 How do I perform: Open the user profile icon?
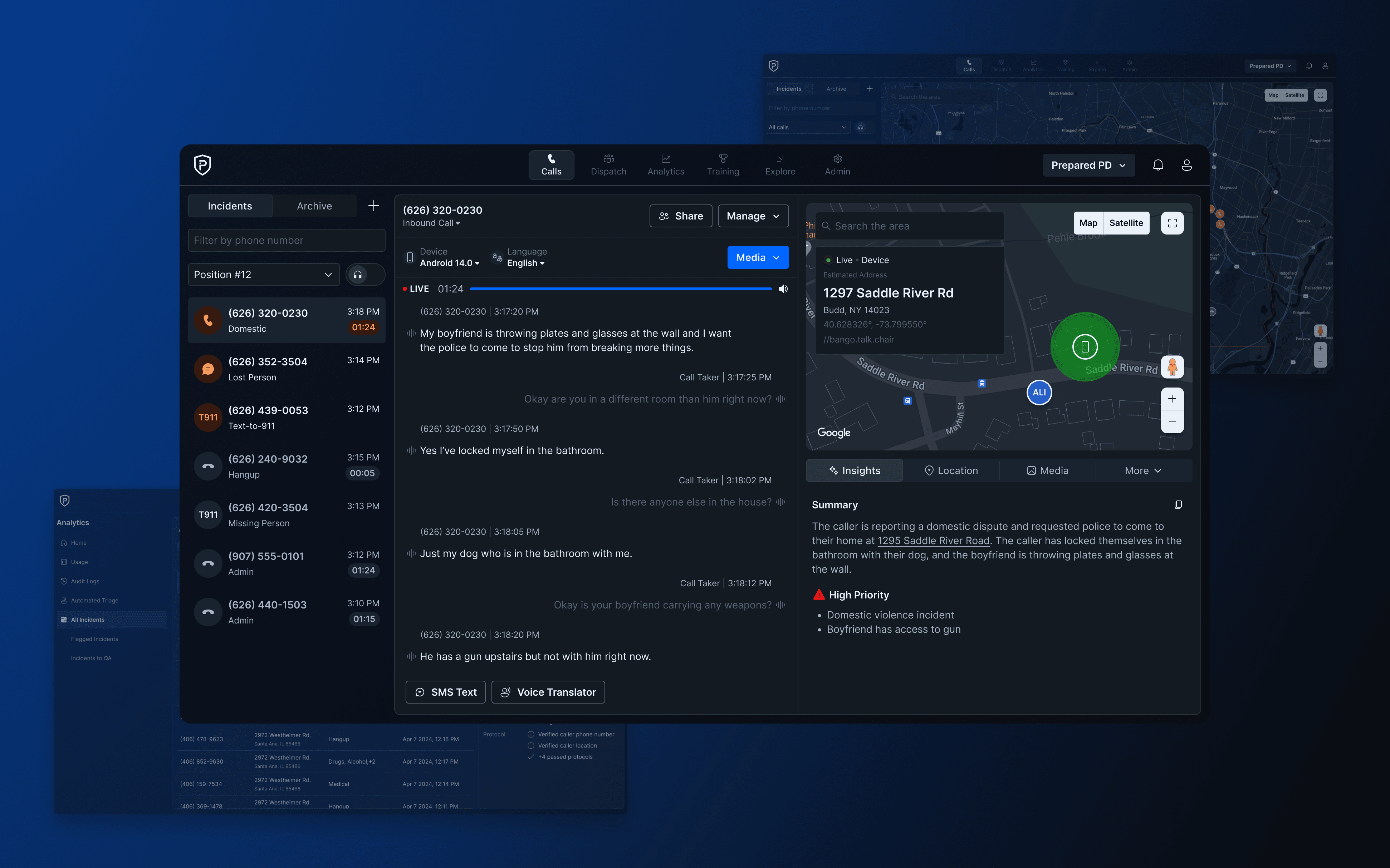pyautogui.click(x=1187, y=165)
